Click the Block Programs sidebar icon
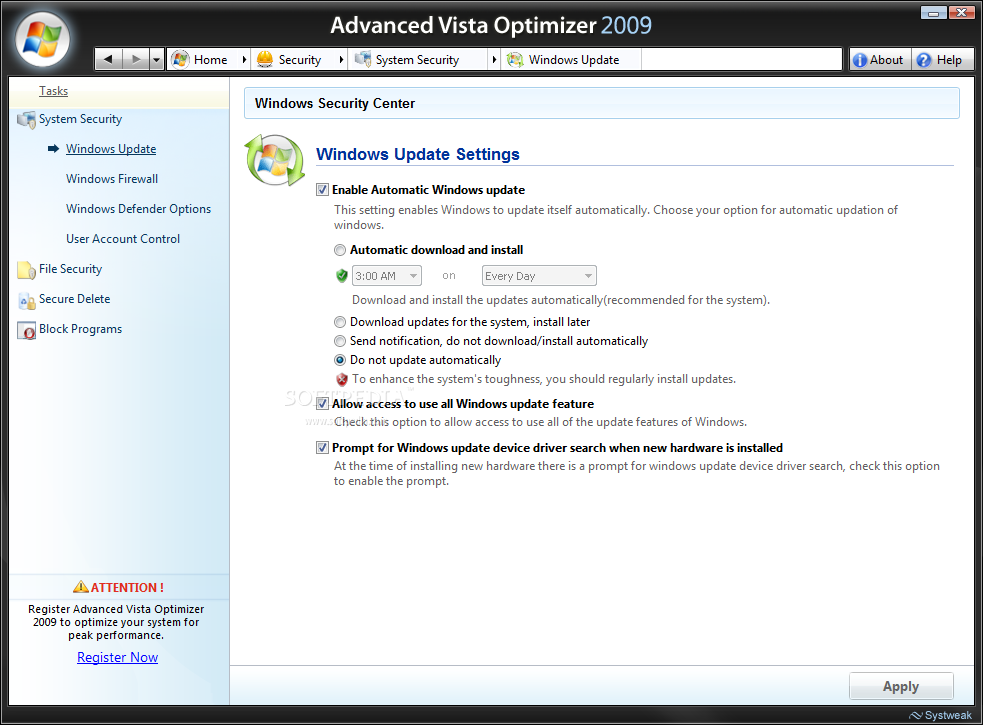983x725 pixels. click(26, 331)
